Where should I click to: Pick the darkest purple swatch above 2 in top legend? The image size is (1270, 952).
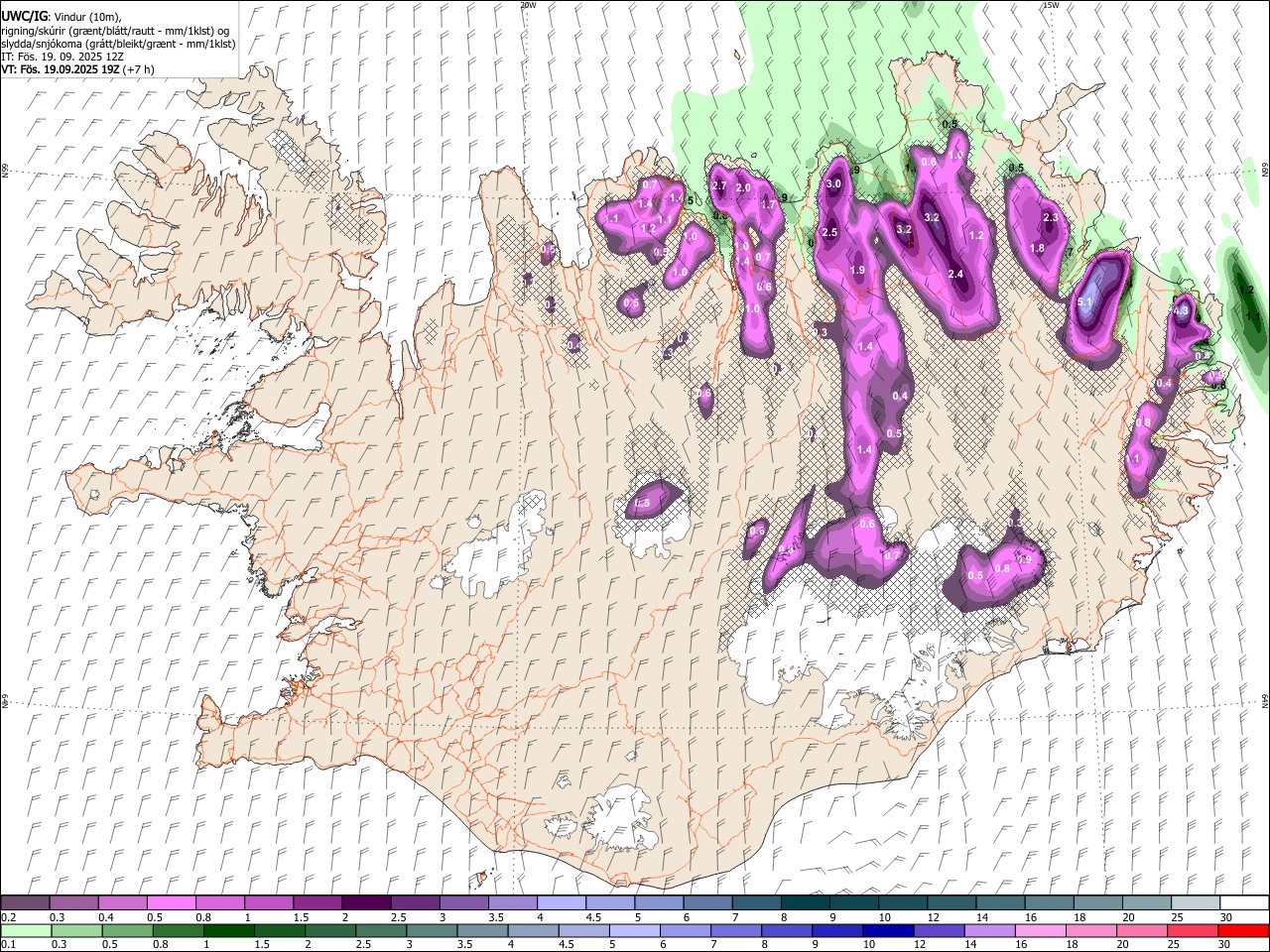(366, 902)
